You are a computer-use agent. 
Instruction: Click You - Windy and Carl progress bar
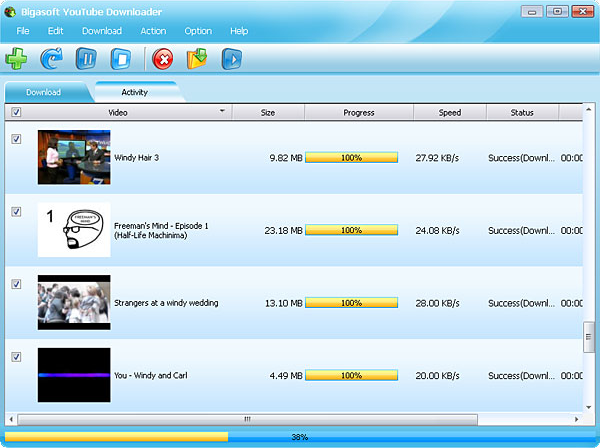(x=351, y=375)
